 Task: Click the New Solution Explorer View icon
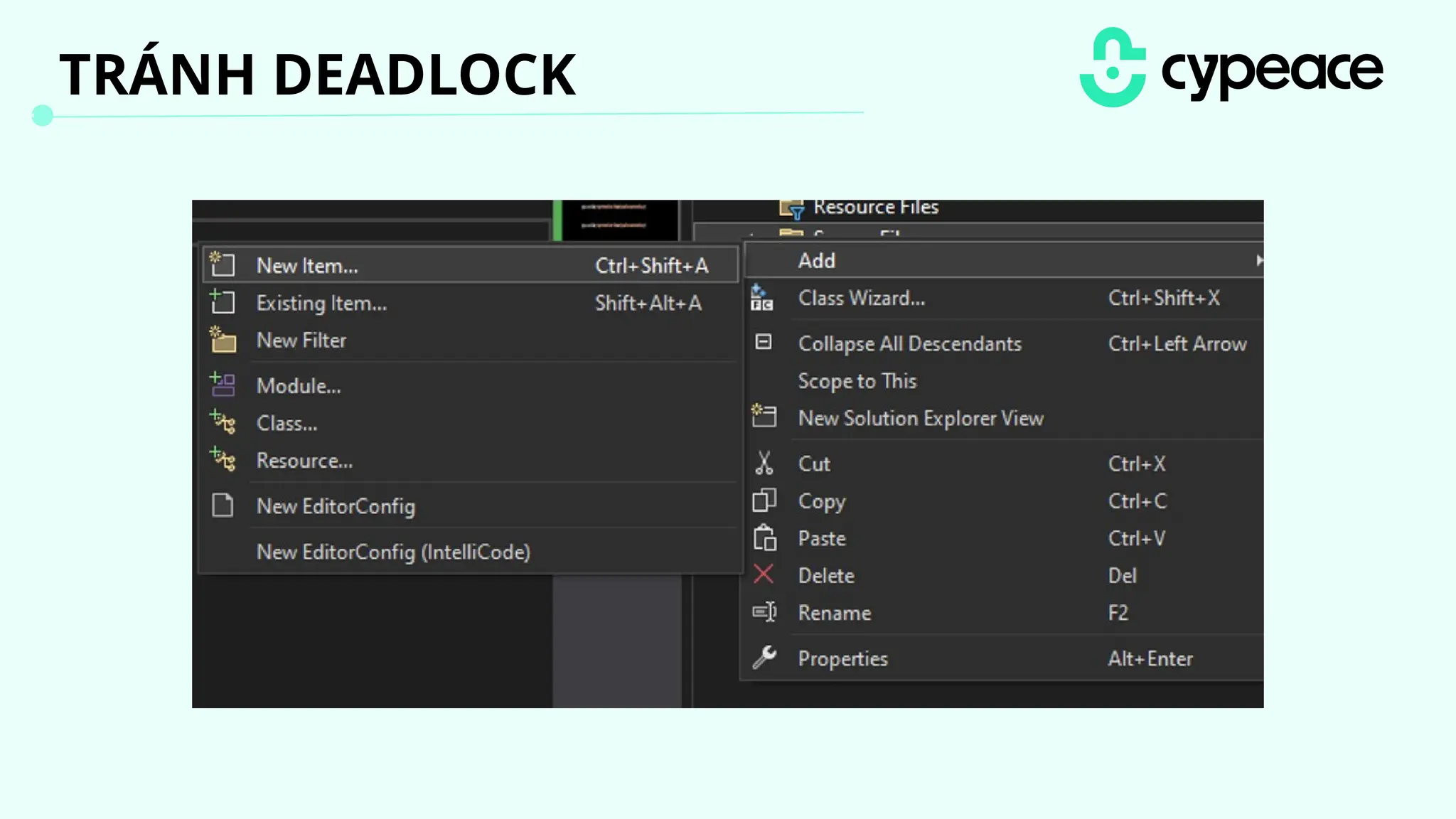click(764, 416)
